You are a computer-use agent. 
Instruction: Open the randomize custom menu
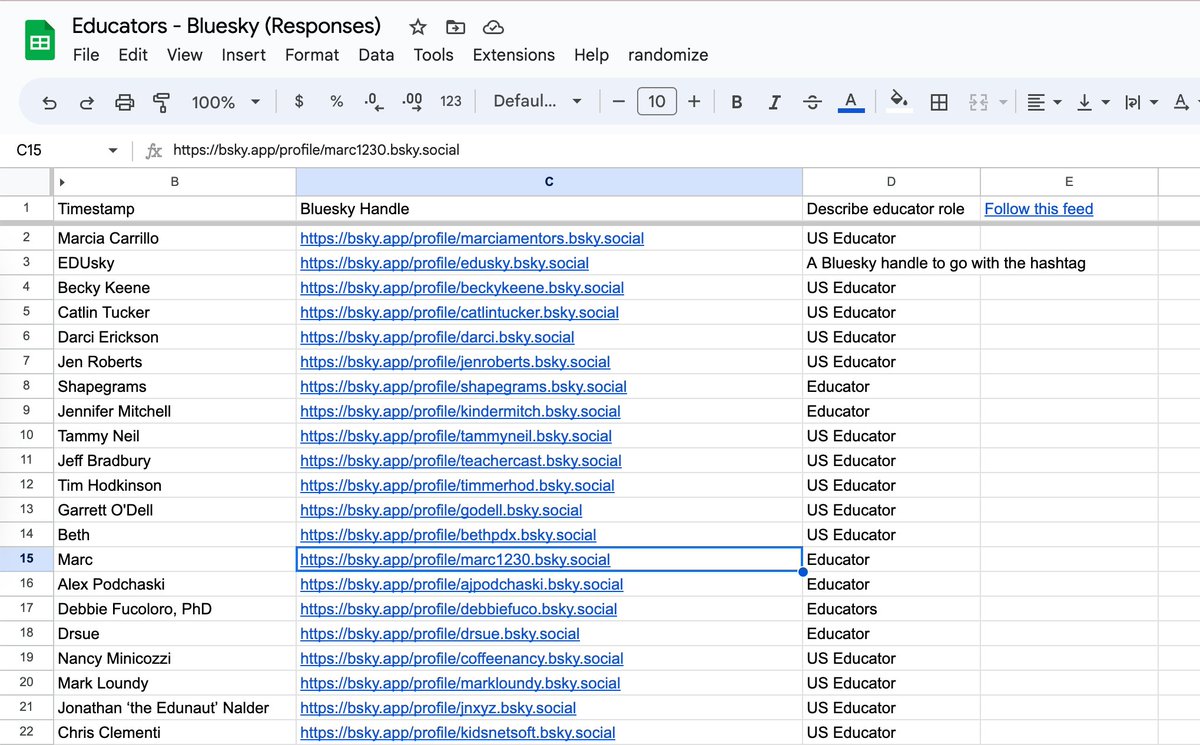668,55
